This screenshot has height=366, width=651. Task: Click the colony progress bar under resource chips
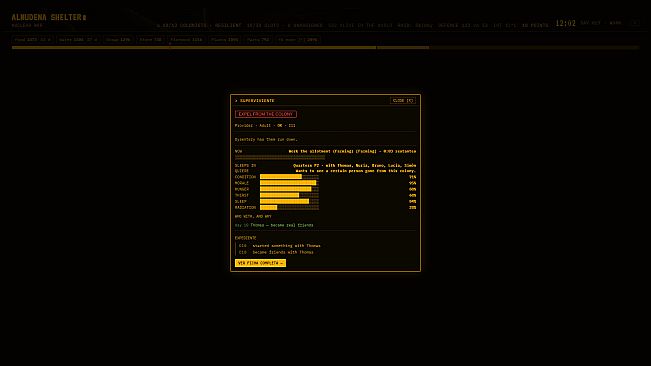pos(325,48)
